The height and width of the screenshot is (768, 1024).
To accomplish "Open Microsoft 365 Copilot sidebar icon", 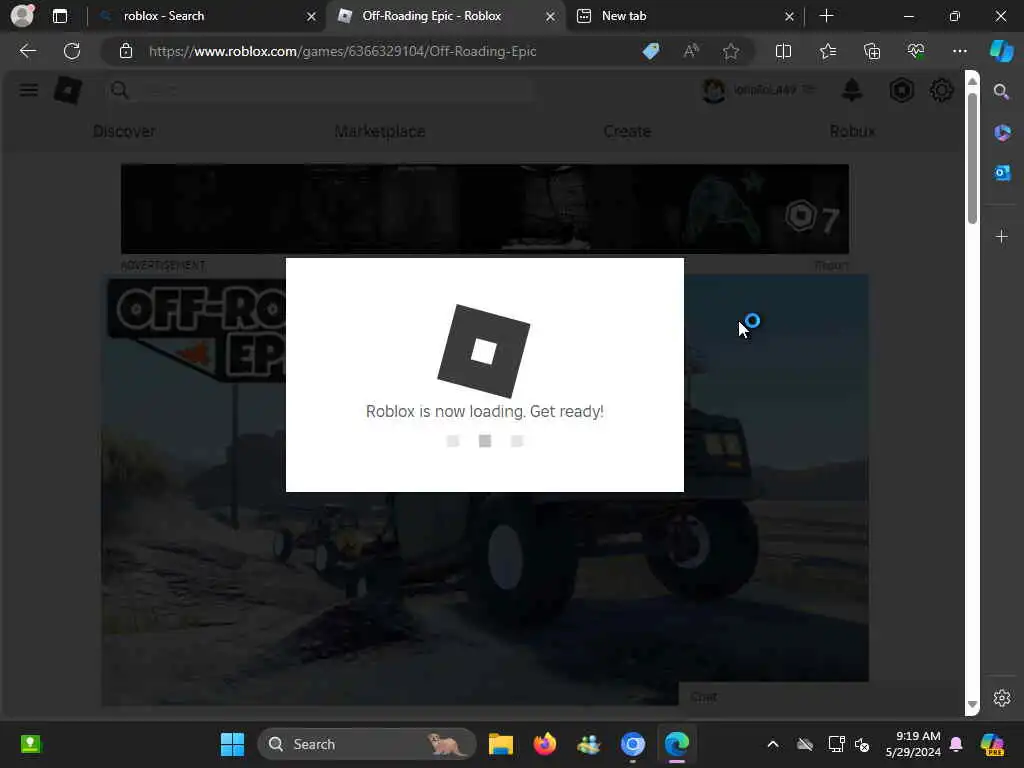I will click(1002, 133).
